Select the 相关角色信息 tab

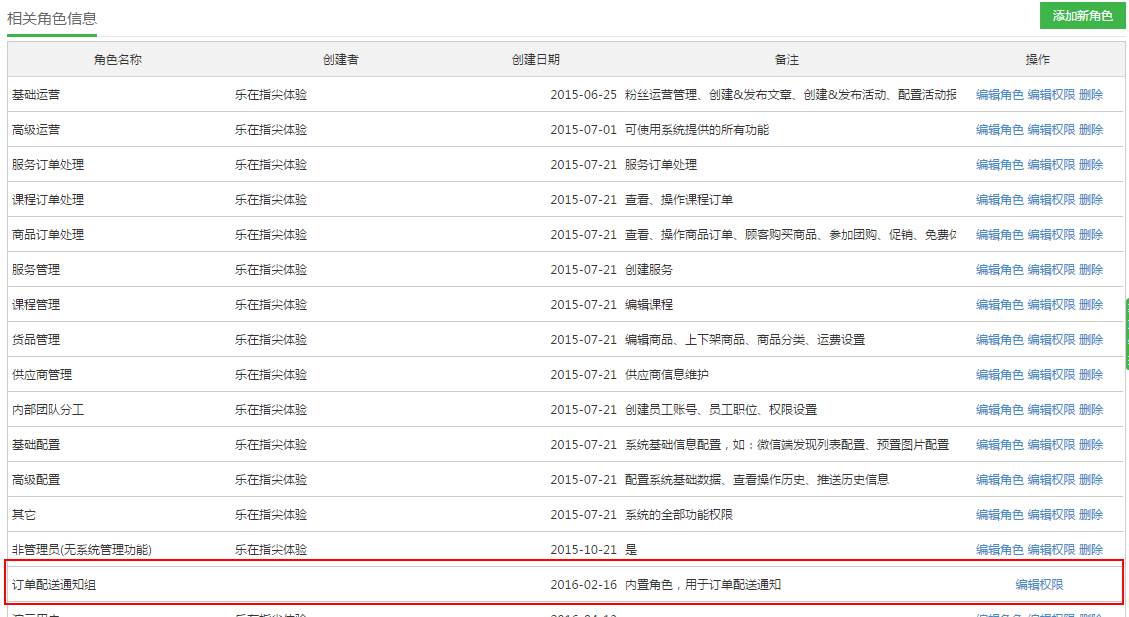[52, 19]
